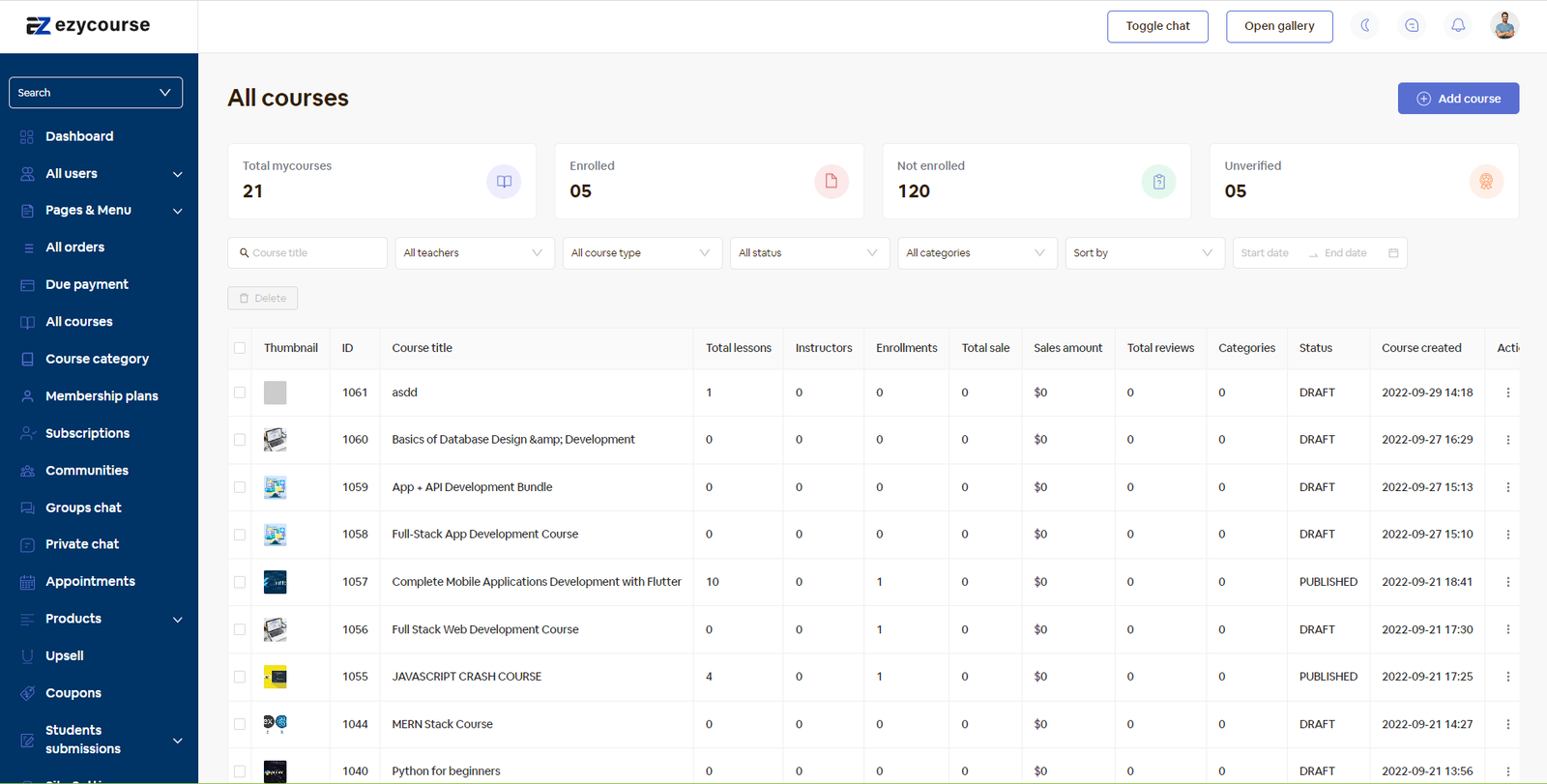Tick checkbox for Full-Stack App Development Course
The width and height of the screenshot is (1547, 784).
[x=240, y=535]
